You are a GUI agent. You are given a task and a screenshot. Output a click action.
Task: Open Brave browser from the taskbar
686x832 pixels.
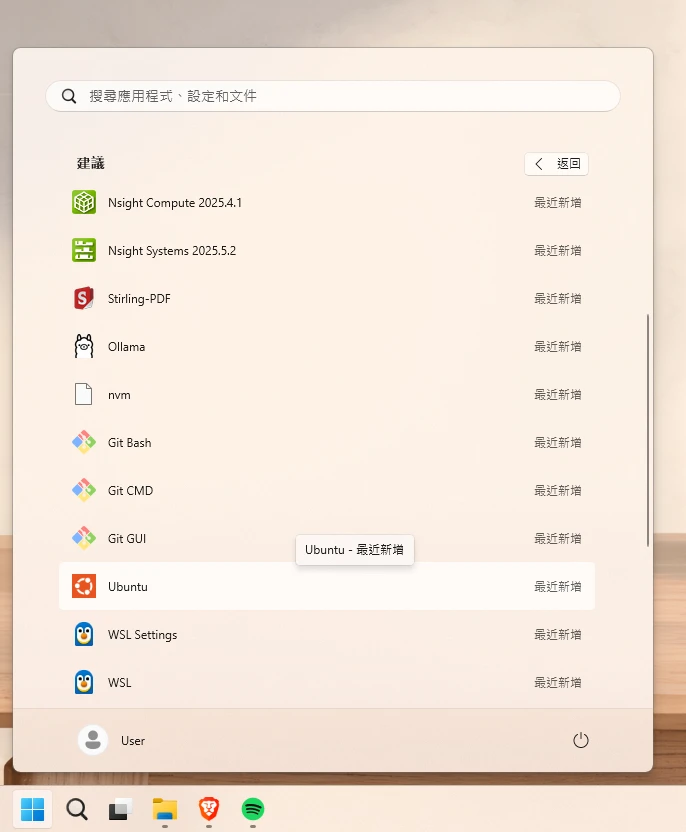pos(209,808)
